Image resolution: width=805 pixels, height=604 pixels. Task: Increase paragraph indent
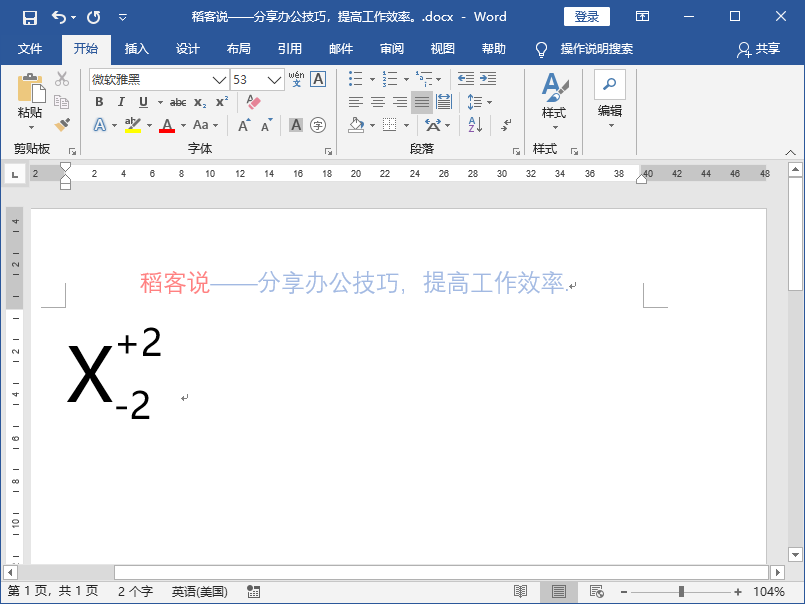[x=488, y=79]
